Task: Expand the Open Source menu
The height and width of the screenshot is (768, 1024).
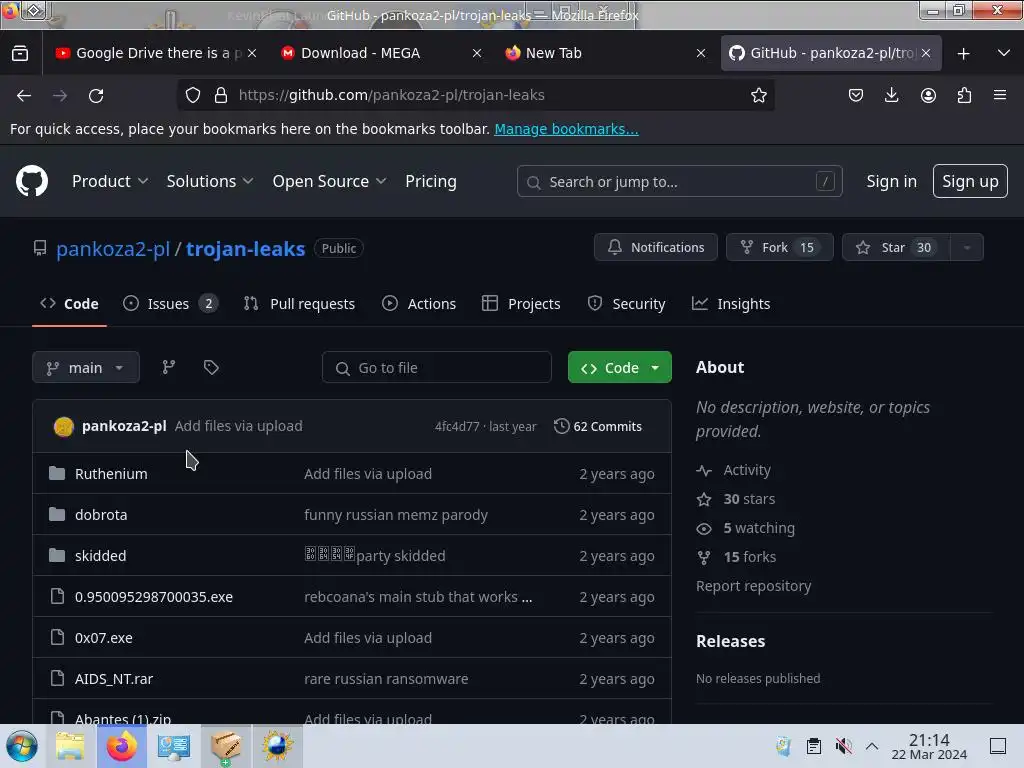Action: 329,181
